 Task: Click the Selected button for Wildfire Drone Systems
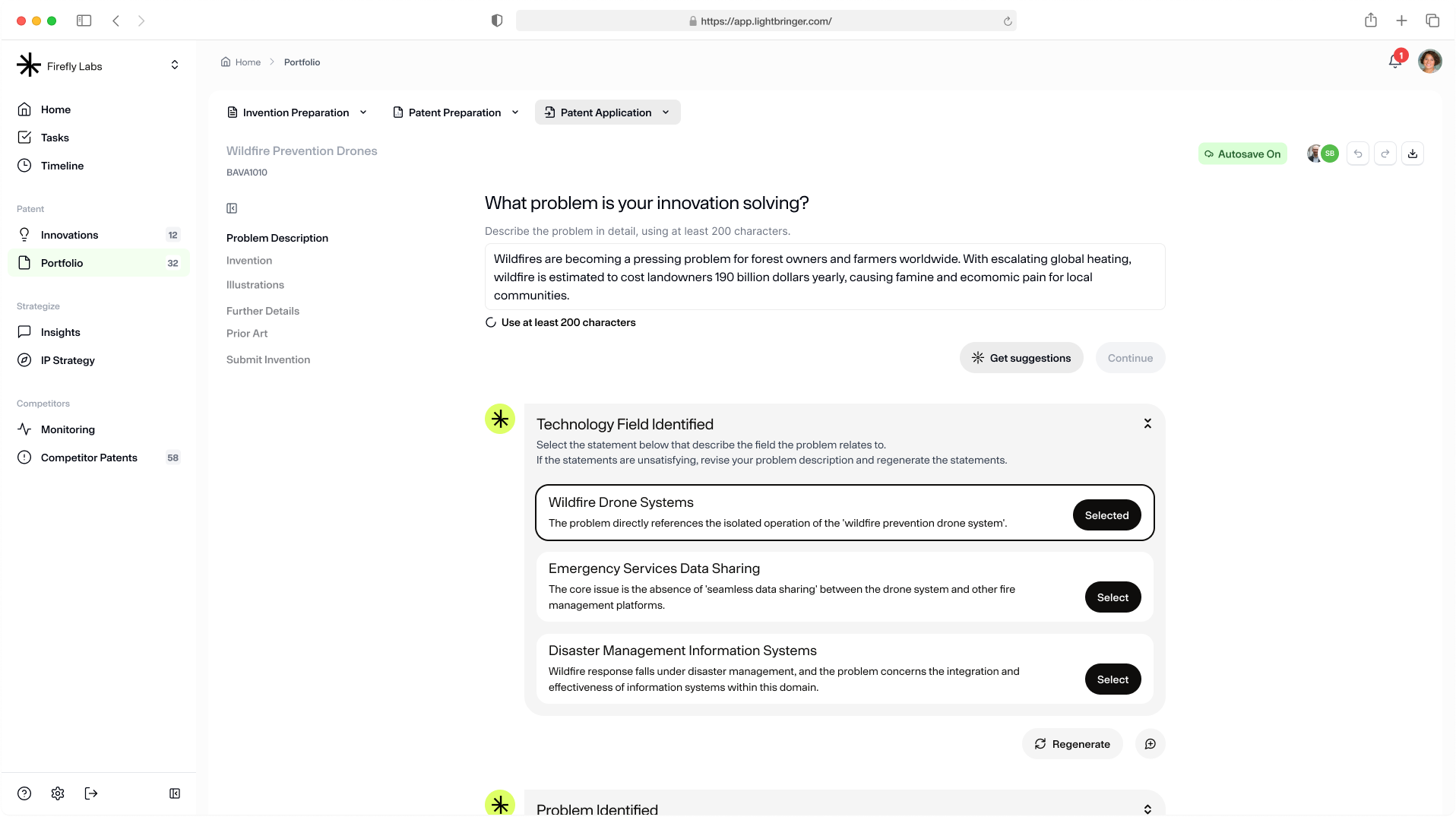[x=1107, y=515]
